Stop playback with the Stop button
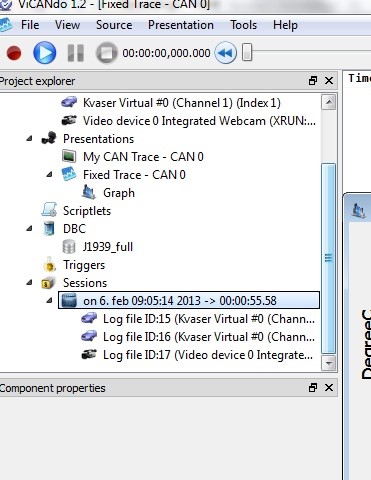371x480 pixels. (x=107, y=53)
